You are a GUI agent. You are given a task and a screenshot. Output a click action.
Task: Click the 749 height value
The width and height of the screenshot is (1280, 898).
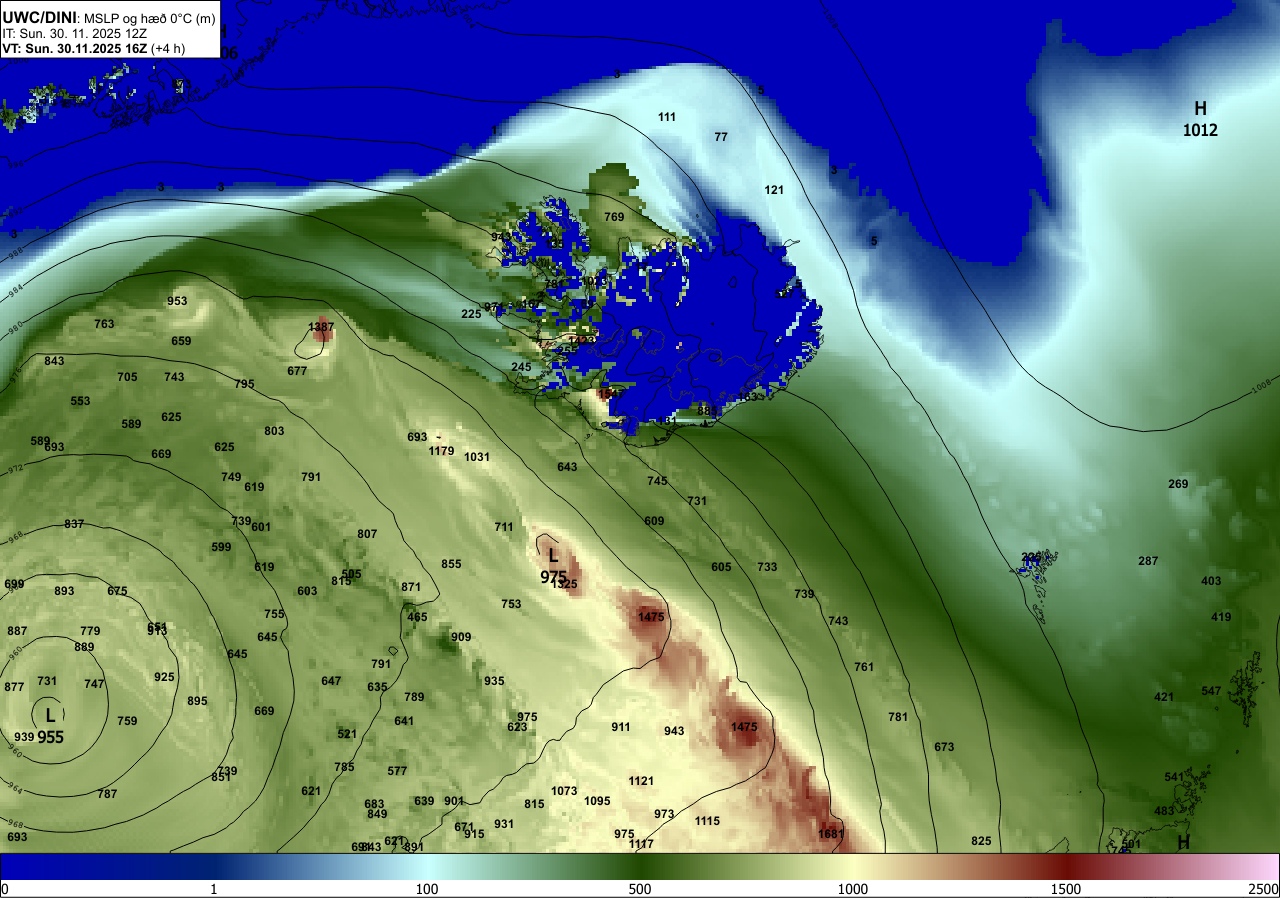pyautogui.click(x=231, y=477)
